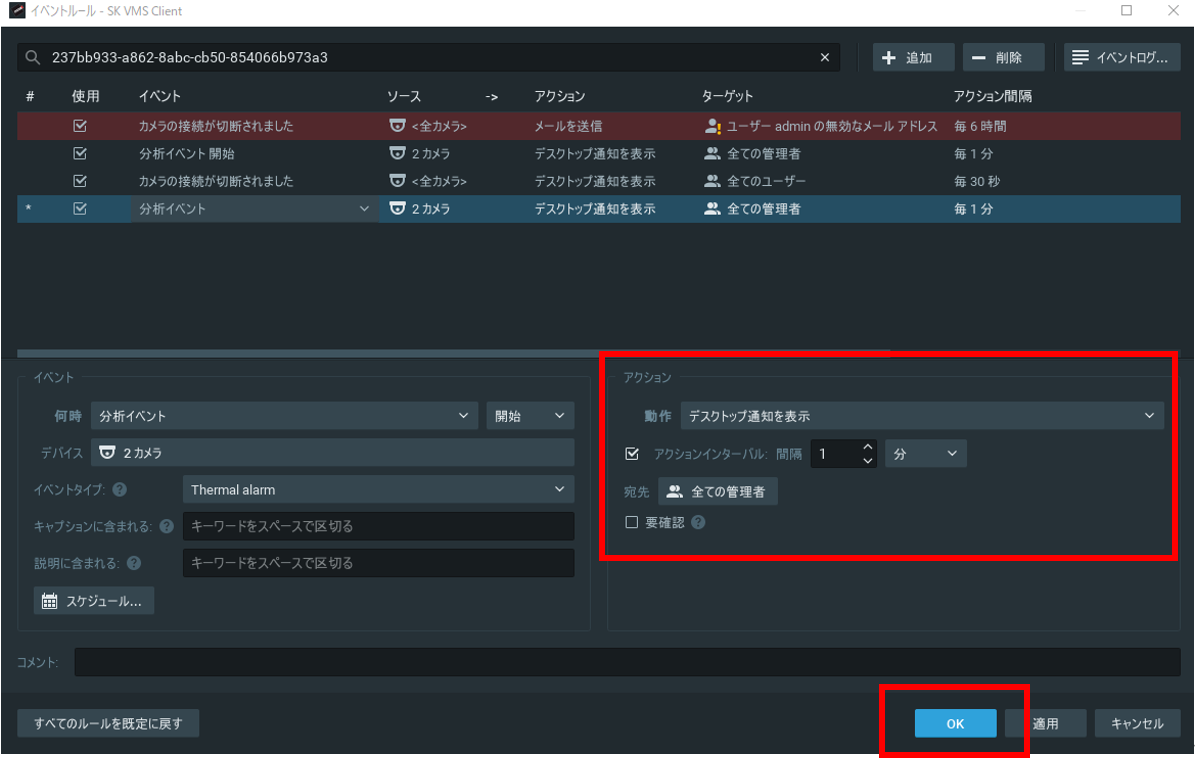The width and height of the screenshot is (1195, 762).
Task: Click the デバイス 2 カメラ field
Action: click(x=332, y=453)
